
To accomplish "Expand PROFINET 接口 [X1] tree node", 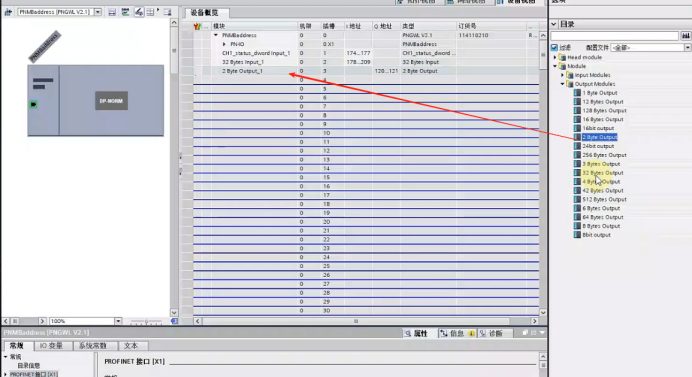I will point(6,374).
